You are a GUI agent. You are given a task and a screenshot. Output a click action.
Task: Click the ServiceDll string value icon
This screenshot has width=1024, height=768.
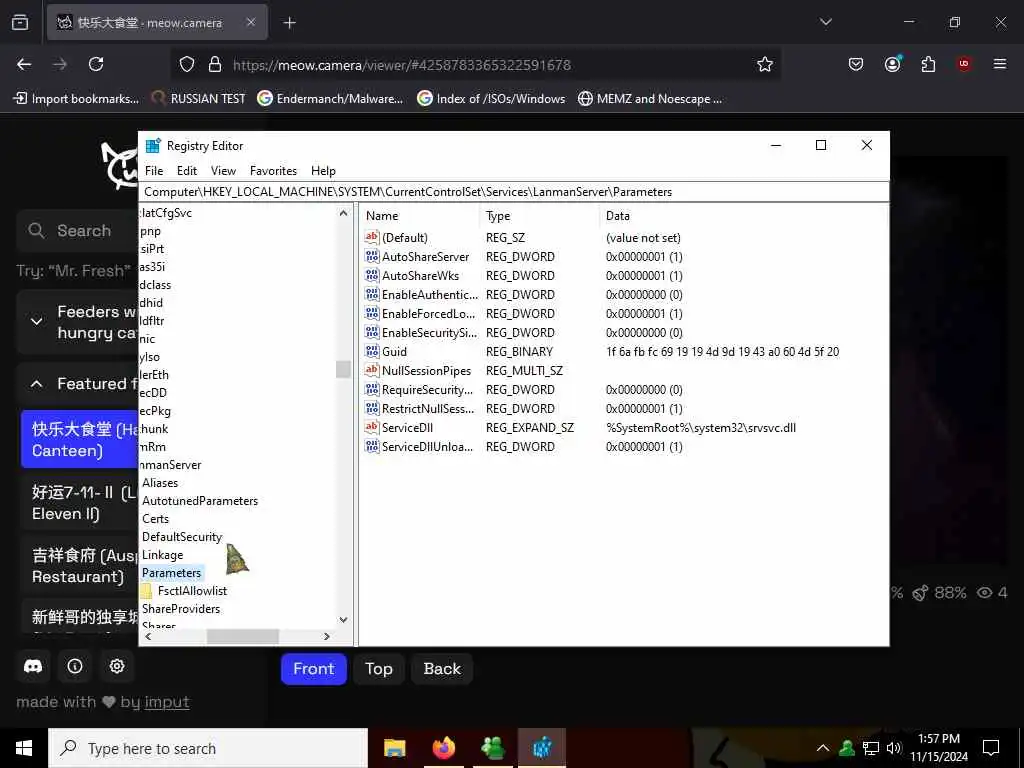pos(372,428)
